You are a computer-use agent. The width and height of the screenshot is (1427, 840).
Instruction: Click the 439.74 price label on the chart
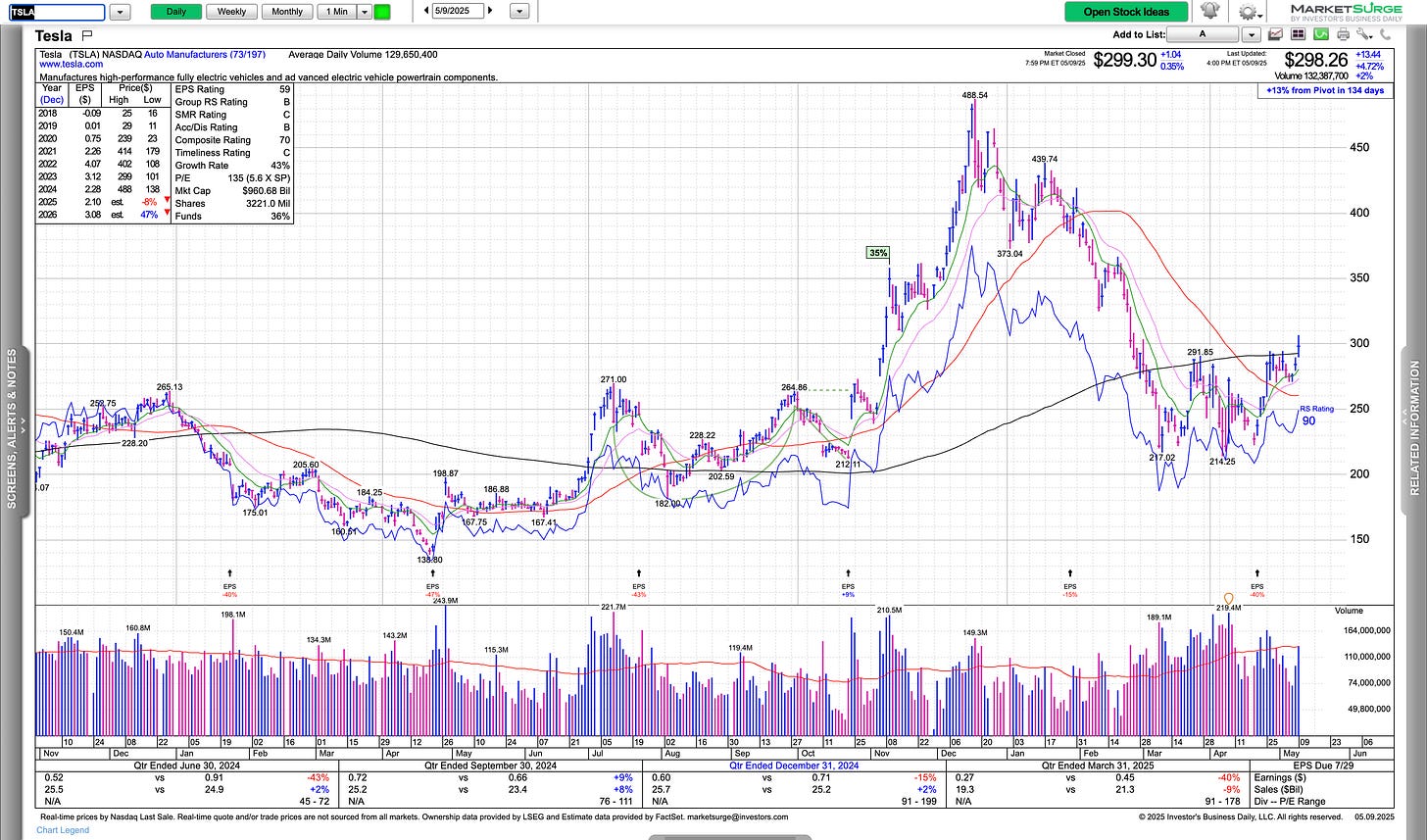[1045, 159]
